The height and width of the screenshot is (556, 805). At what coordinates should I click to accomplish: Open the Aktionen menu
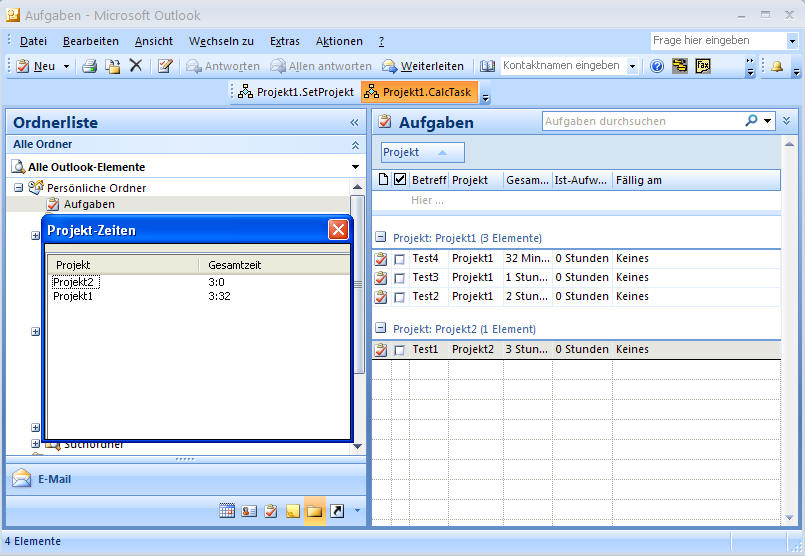pyautogui.click(x=339, y=41)
